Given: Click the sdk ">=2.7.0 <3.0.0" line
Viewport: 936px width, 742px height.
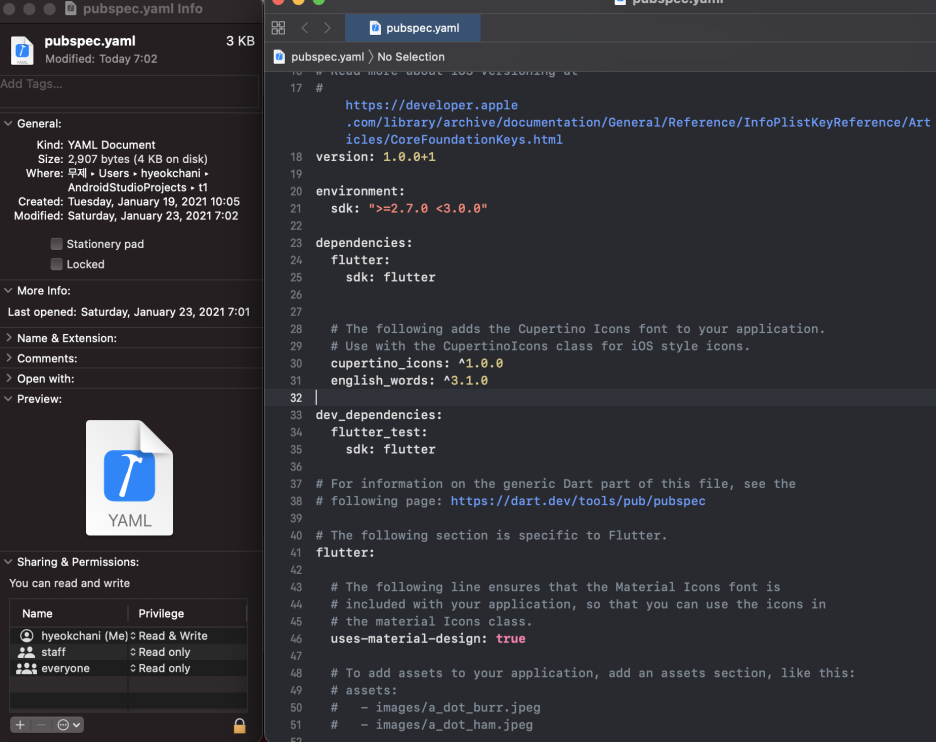Looking at the screenshot, I should pyautogui.click(x=409, y=208).
